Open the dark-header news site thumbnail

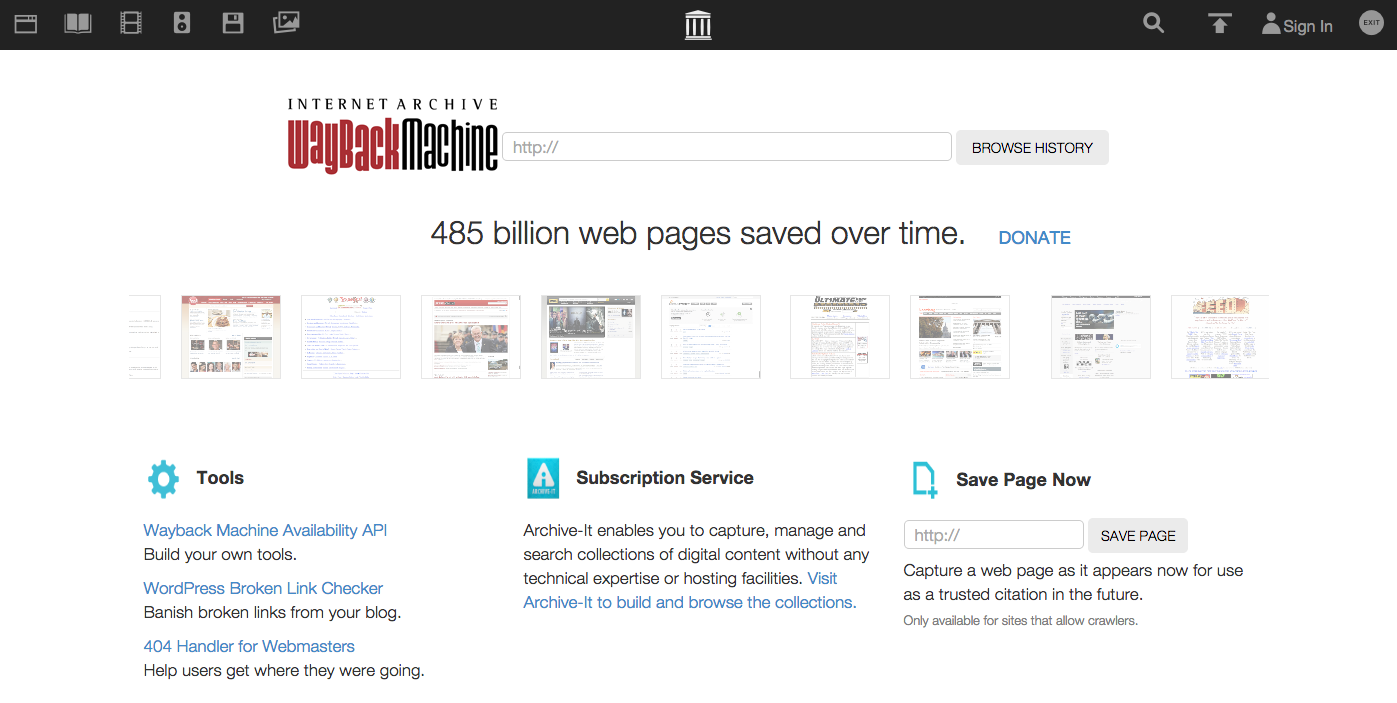click(591, 337)
